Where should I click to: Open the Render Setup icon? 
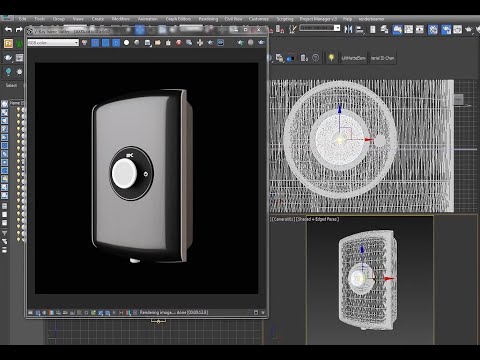coord(446,30)
